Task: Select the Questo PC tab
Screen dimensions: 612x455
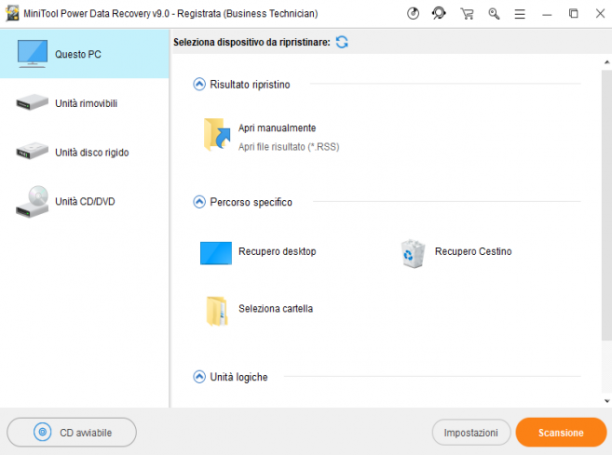Action: pyautogui.click(x=84, y=54)
